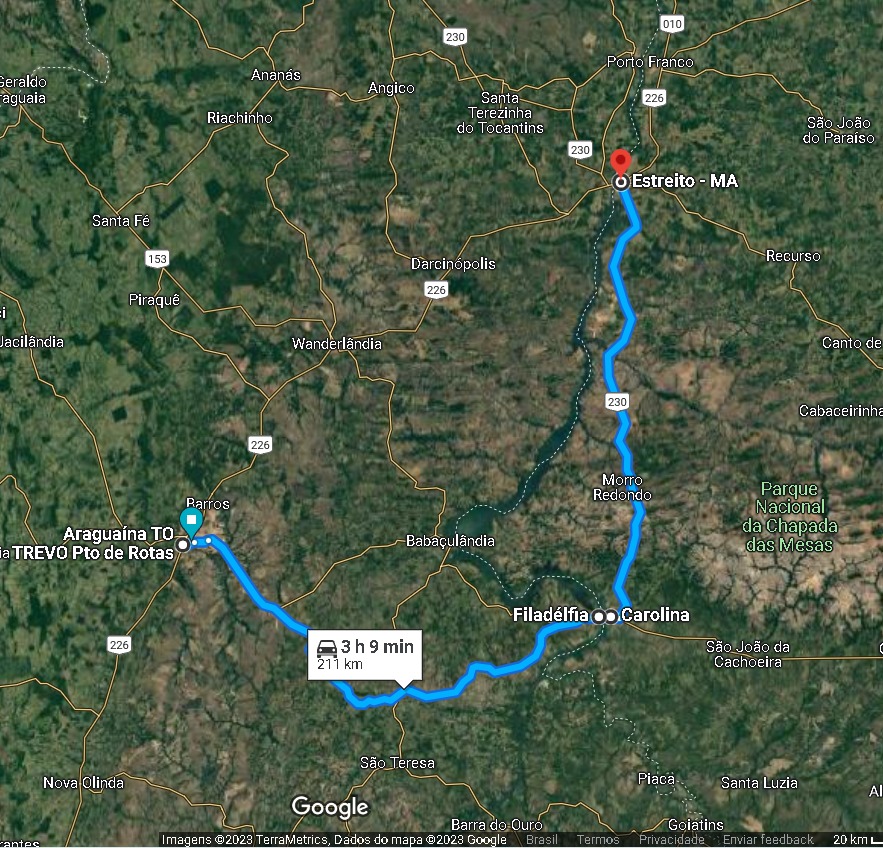This screenshot has height=848, width=883.
Task: Click the Babaçulândia town label
Action: click(x=450, y=541)
